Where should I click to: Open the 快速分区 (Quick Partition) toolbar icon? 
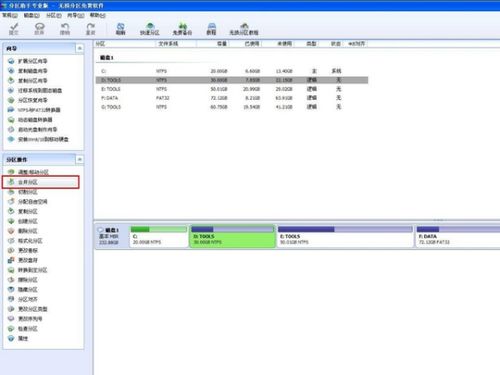coord(150,29)
